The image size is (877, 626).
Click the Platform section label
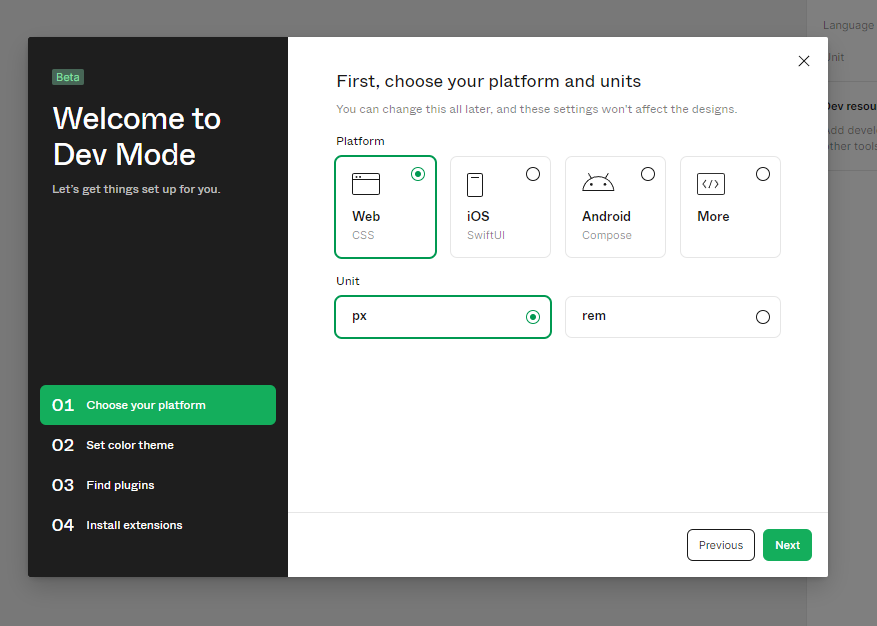[x=360, y=141]
